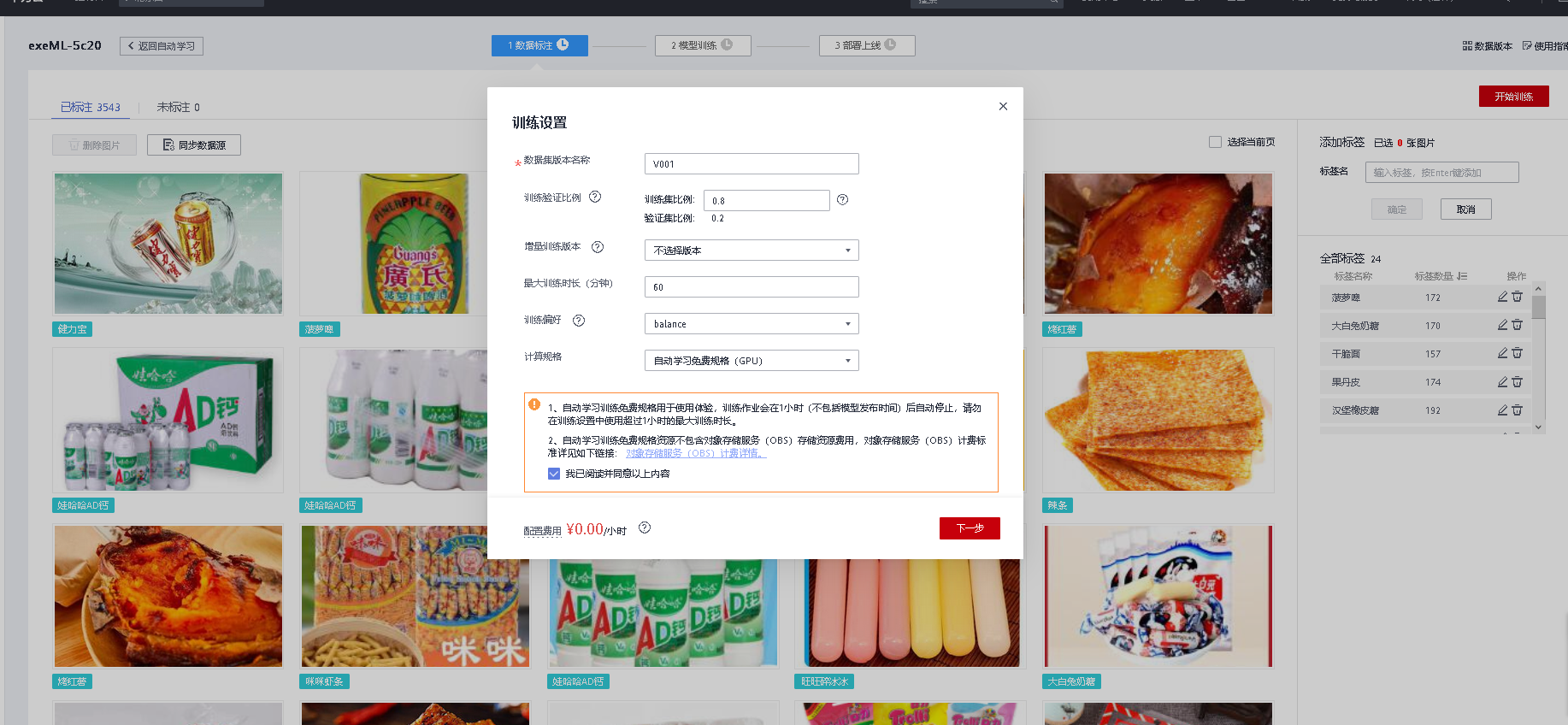Click 返回自动学习 back button
1568x725 pixels.
pyautogui.click(x=162, y=46)
